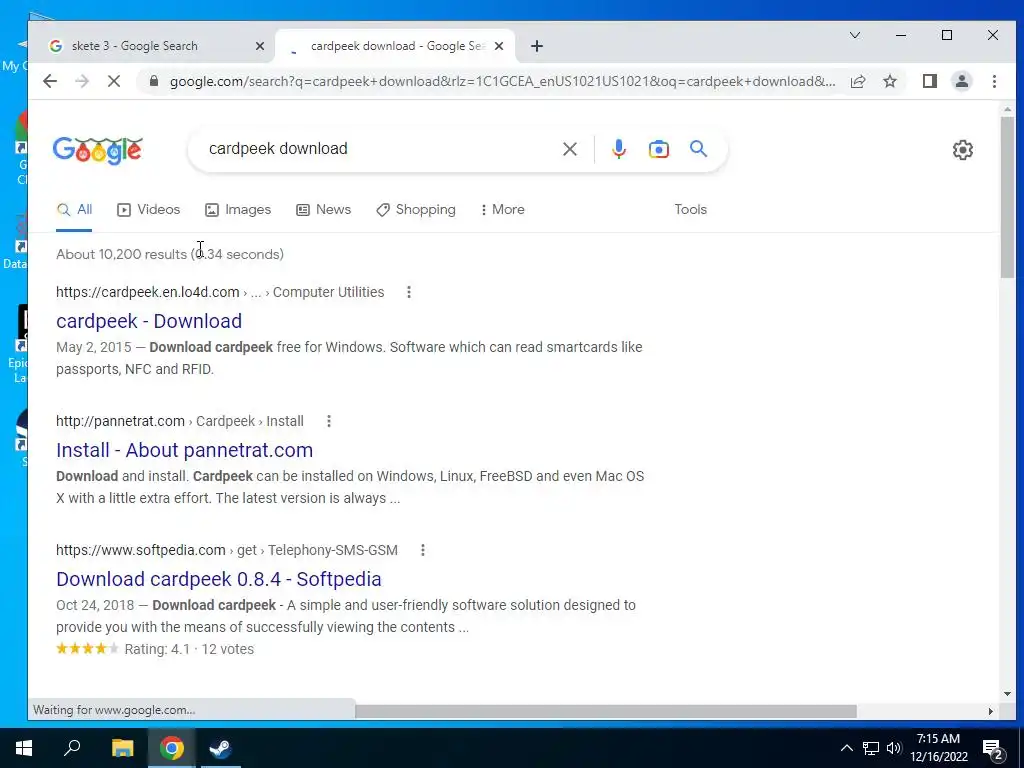
Task: Click the padlock site info icon
Action: click(x=153, y=81)
